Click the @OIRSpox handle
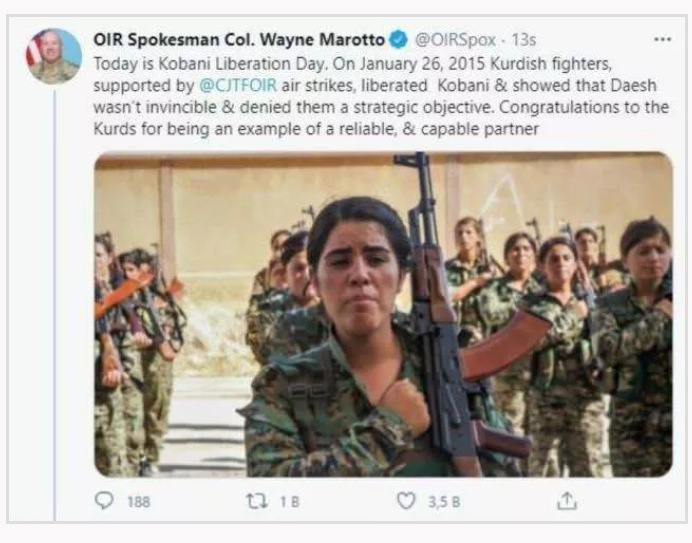Screen dimensions: 692x543 tap(455, 40)
